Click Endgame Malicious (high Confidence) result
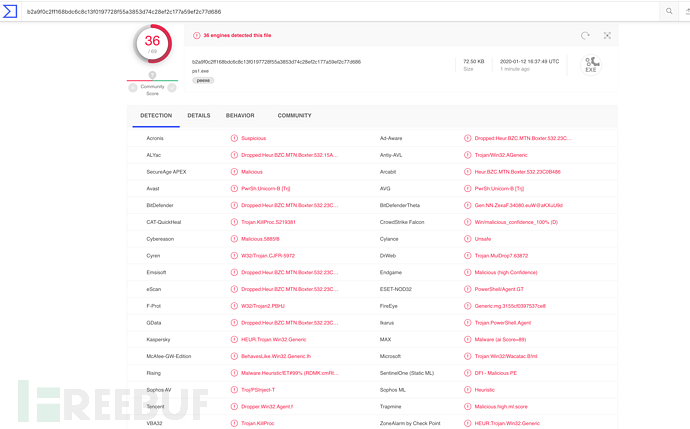Image resolution: width=690 pixels, height=429 pixels. (x=506, y=272)
